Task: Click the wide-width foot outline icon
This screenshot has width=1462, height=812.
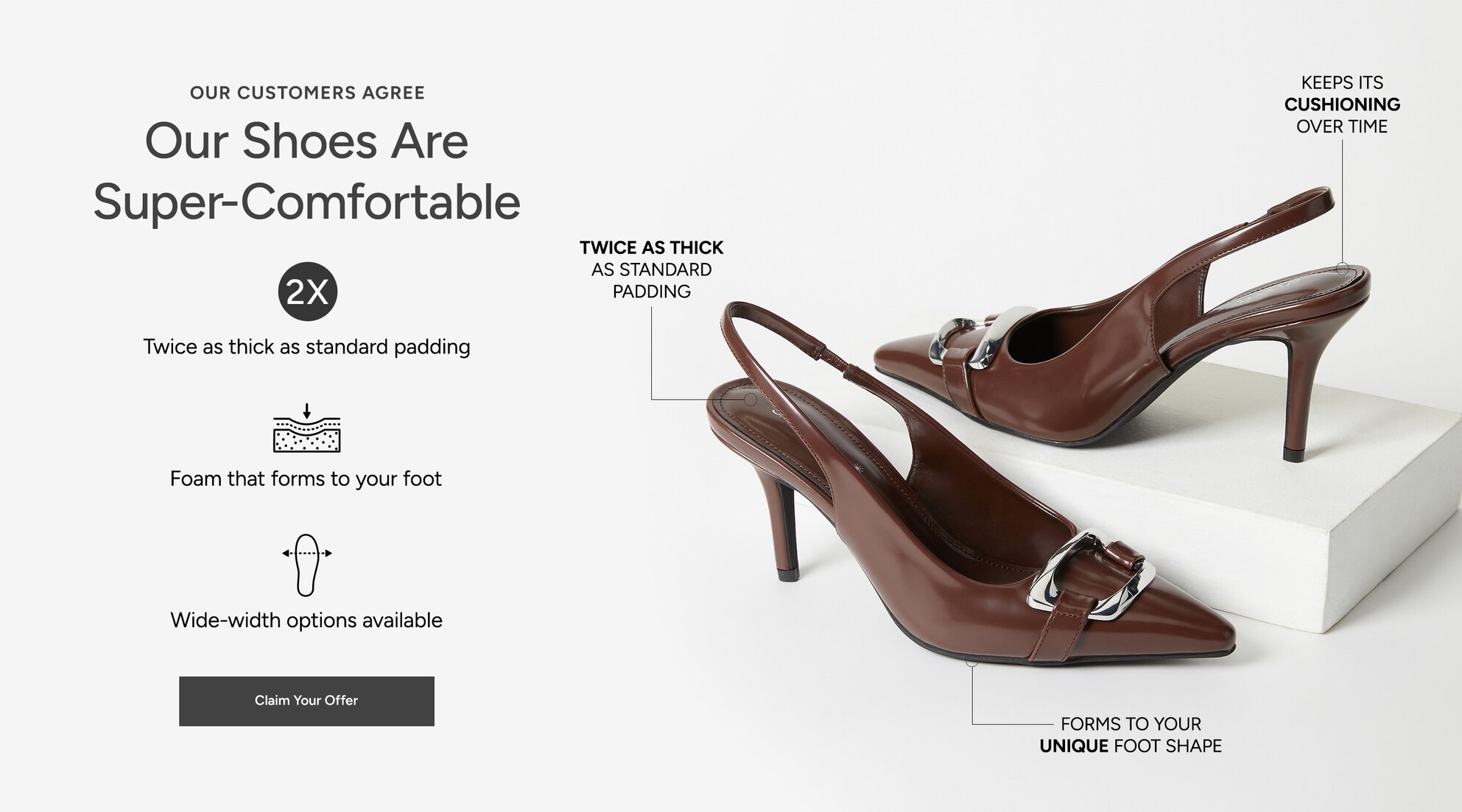Action: 307,565
